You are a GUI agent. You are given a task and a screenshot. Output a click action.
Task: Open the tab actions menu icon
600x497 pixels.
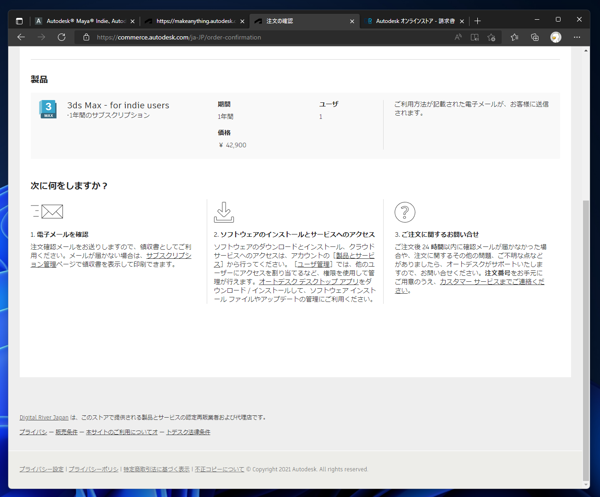click(x=19, y=21)
